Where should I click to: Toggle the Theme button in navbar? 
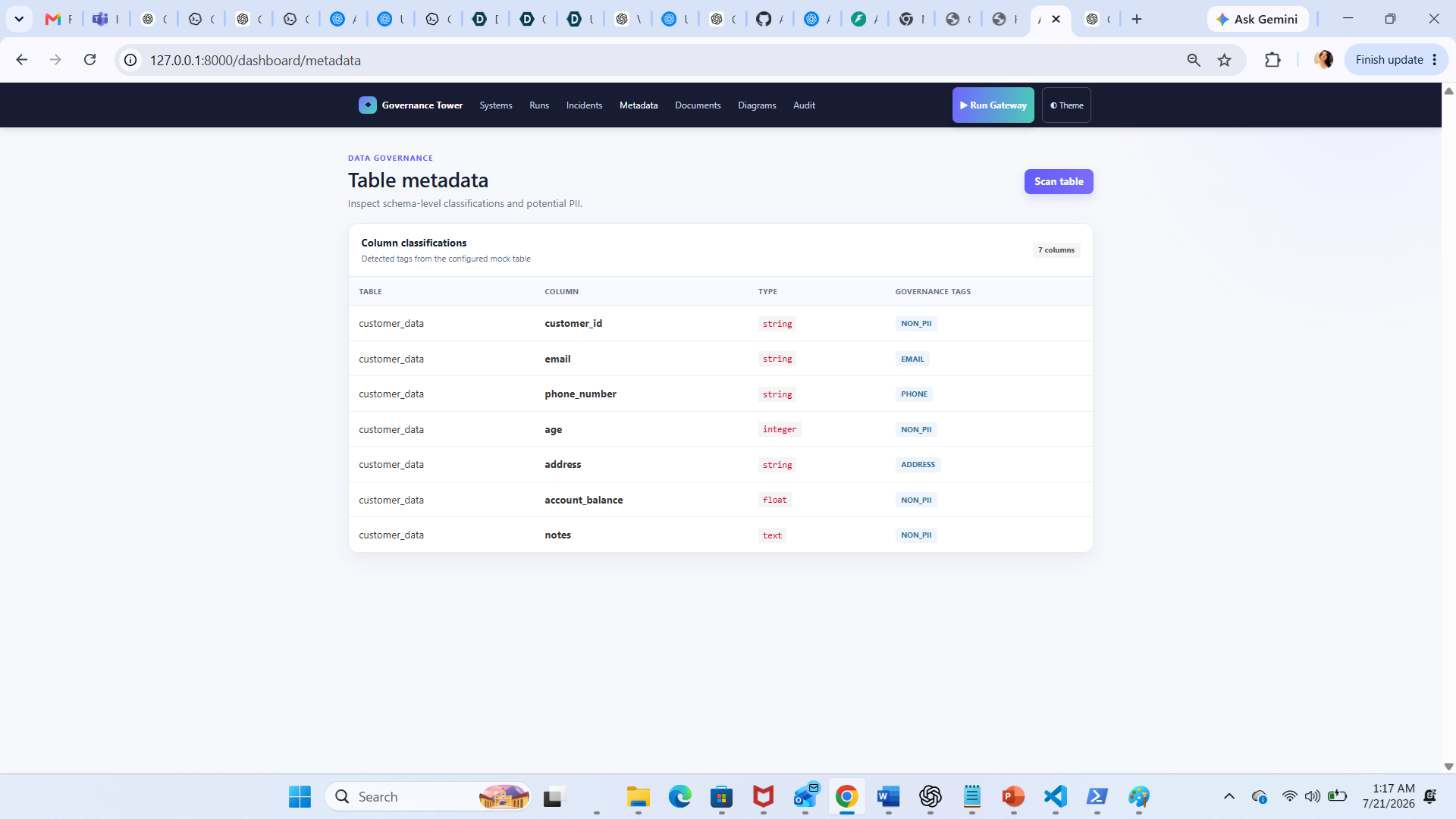pyautogui.click(x=1066, y=105)
